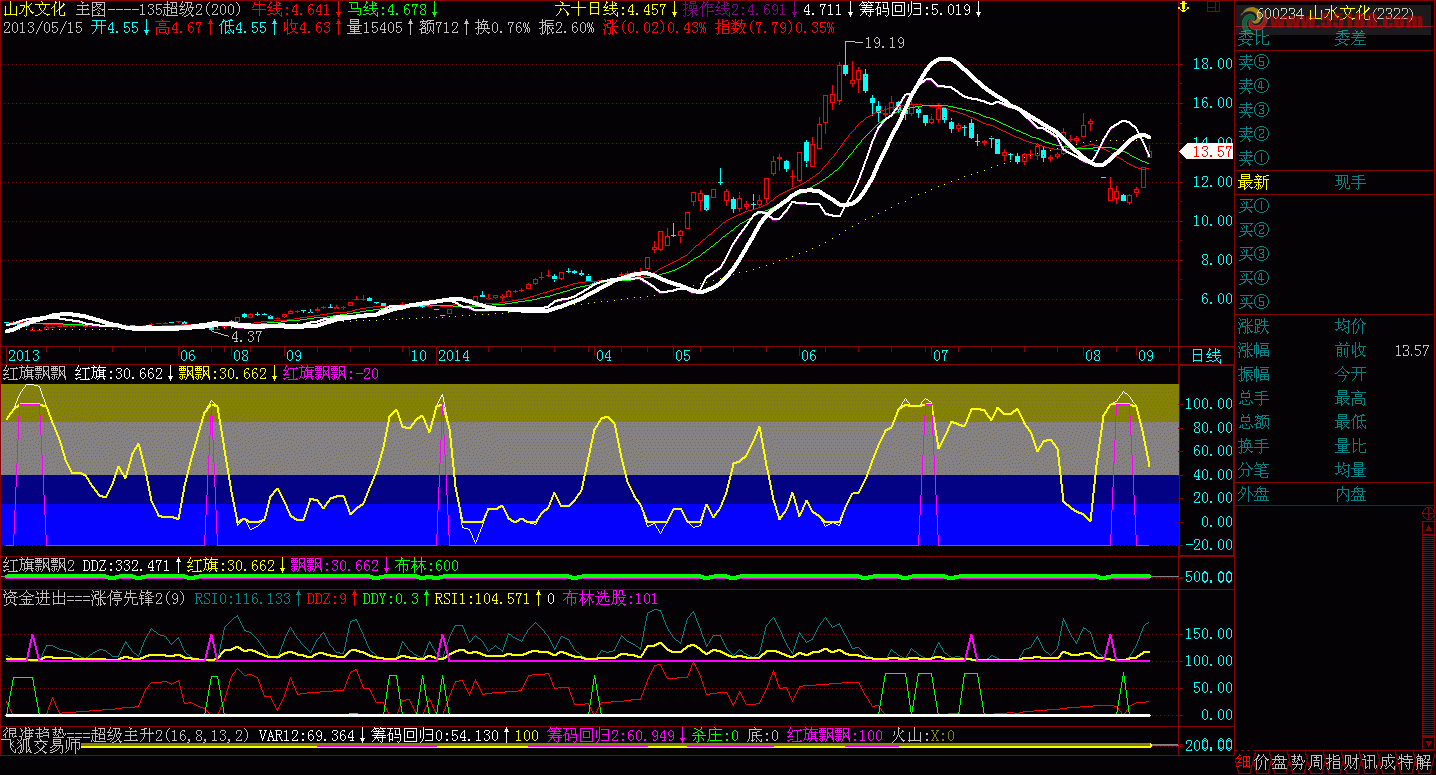
Task: Click the 红旗飘飘 sub-chart indicator title
Action: tap(35, 373)
